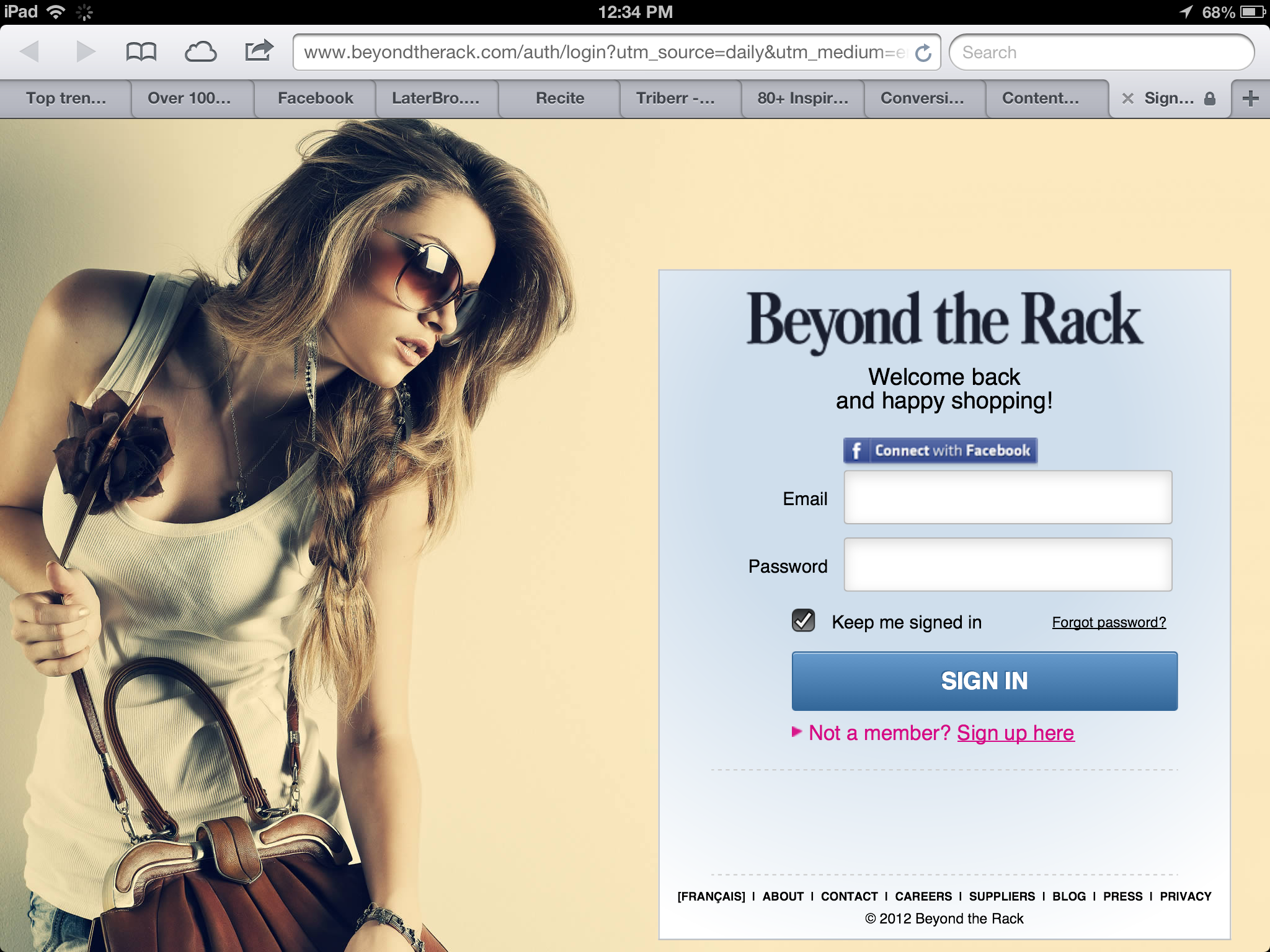
Task: Click the Sign up here link
Action: (1015, 733)
